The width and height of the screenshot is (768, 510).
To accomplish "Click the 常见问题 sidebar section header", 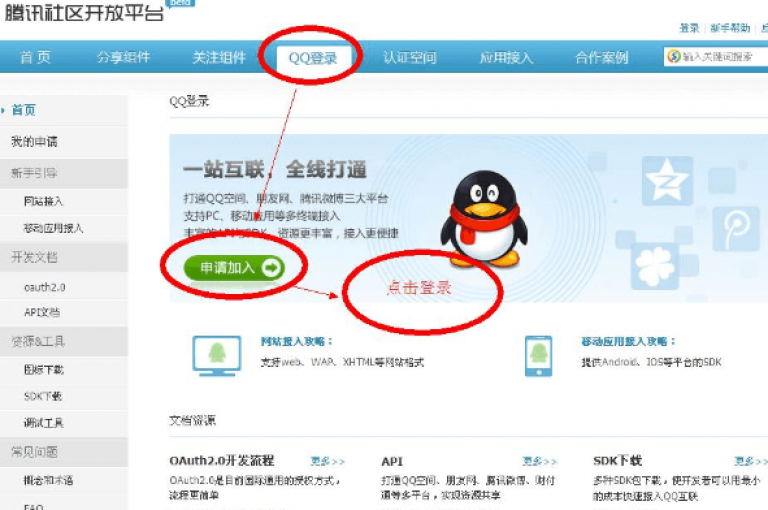I will 64,452.
